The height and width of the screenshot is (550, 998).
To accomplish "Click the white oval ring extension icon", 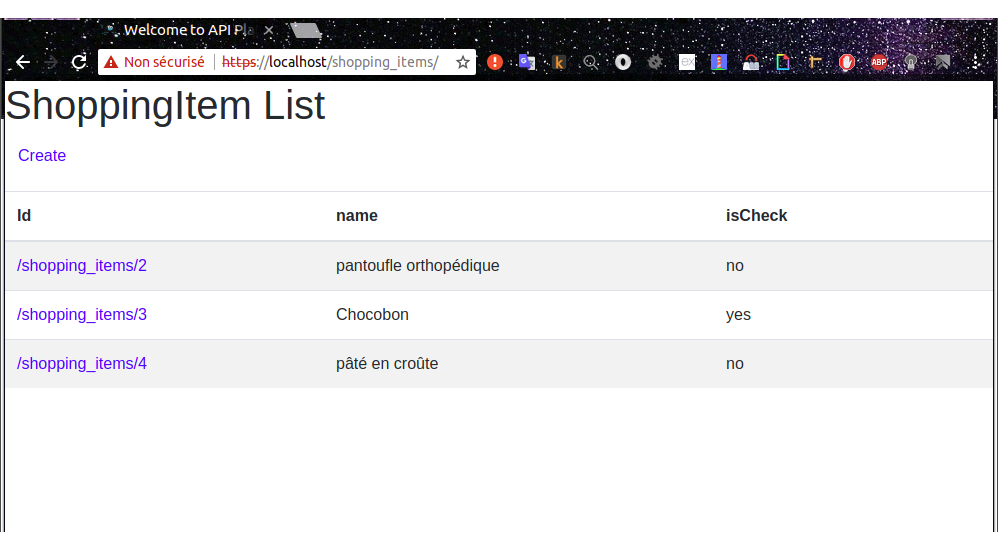I will point(623,62).
